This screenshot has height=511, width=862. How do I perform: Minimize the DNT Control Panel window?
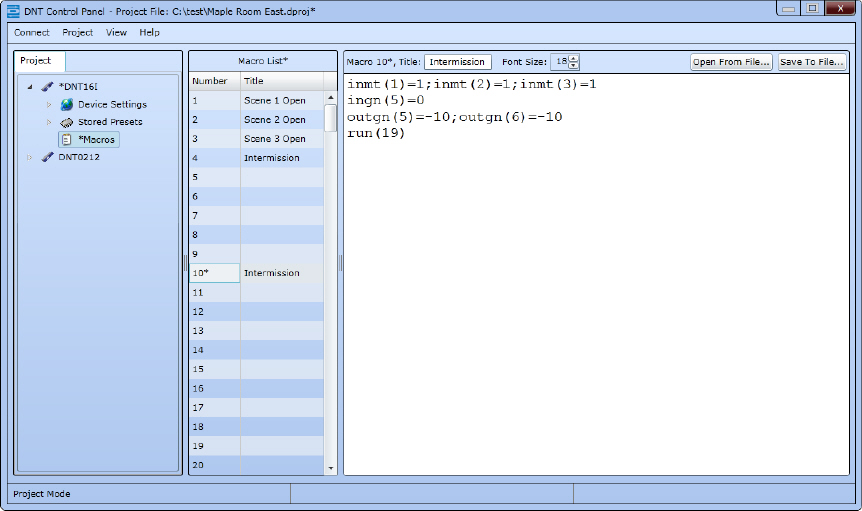[x=789, y=8]
